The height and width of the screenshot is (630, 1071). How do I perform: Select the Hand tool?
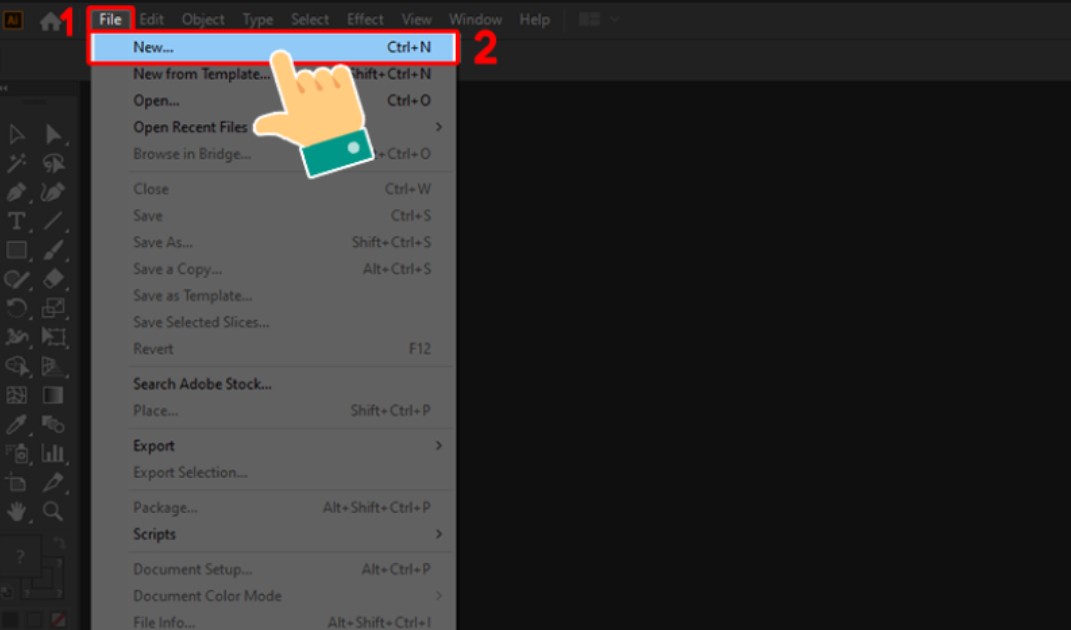(17, 511)
